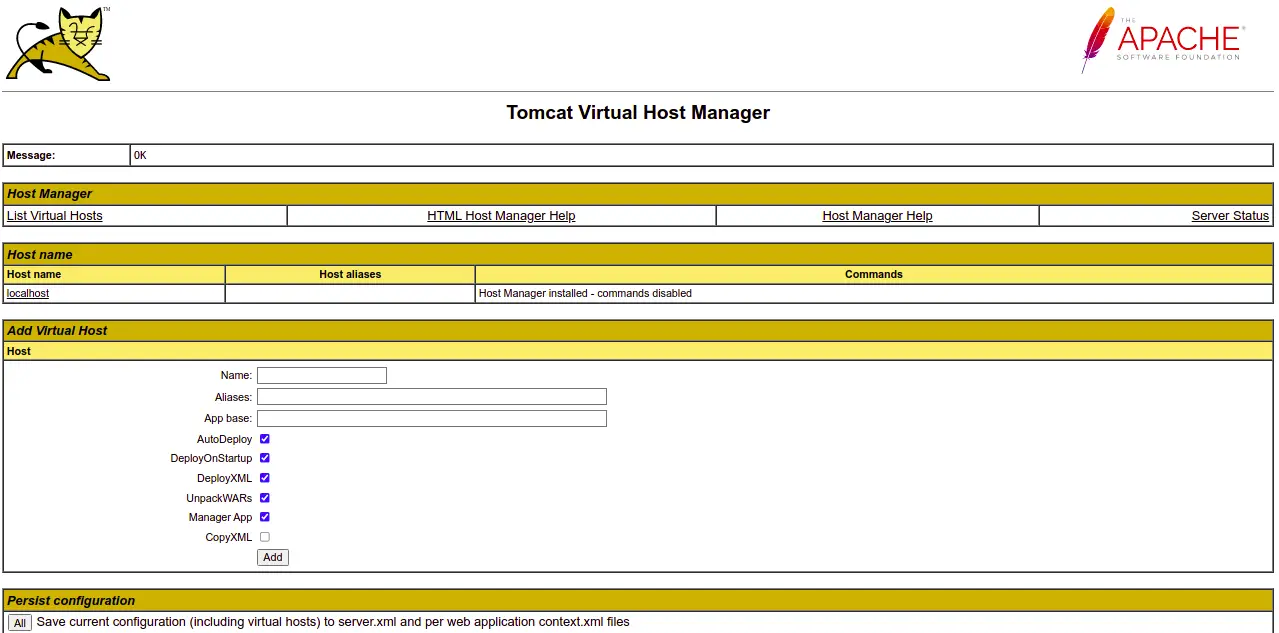Screen dimensions: 1279x633
Task: Click the localhost host name link
Action: coord(28,294)
